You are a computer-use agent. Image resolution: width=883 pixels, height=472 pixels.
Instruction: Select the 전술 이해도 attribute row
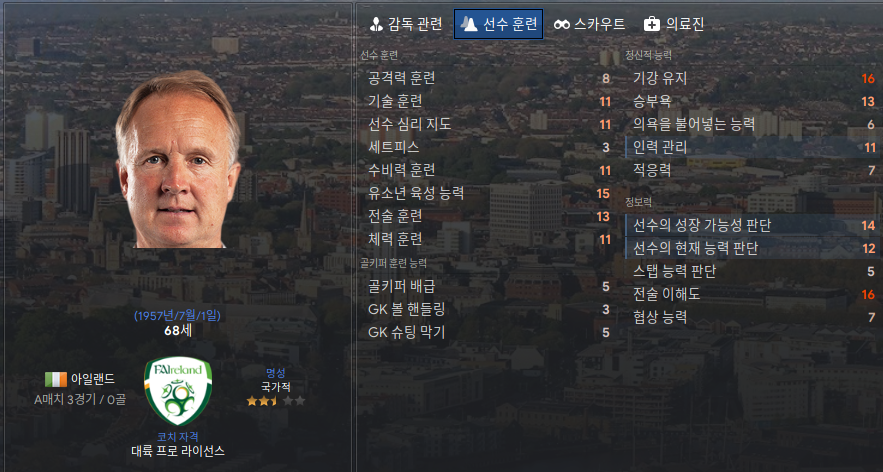[x=753, y=294]
